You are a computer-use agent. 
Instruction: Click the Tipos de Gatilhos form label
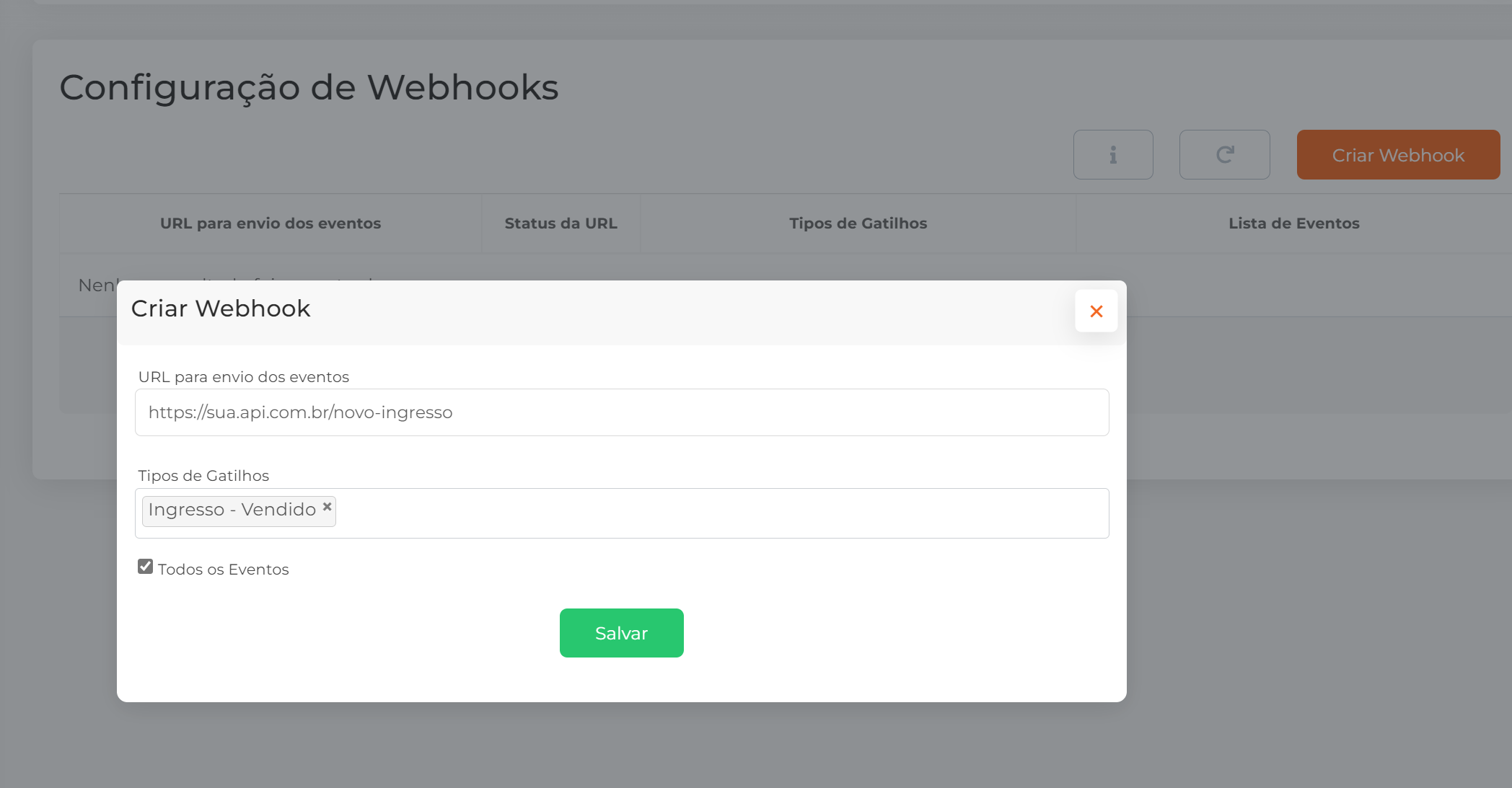click(x=203, y=476)
